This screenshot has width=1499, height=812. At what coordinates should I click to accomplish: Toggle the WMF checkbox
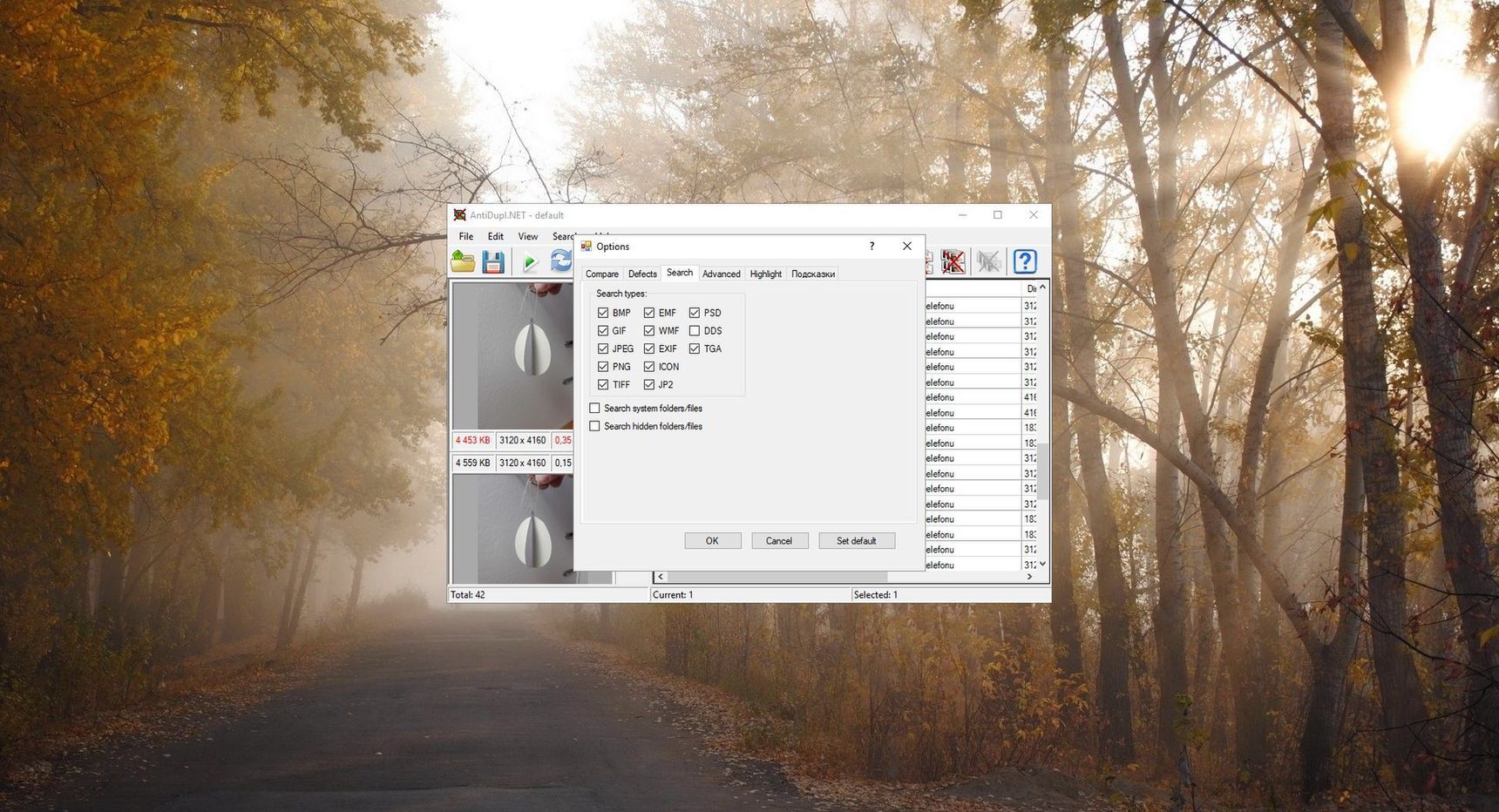649,331
